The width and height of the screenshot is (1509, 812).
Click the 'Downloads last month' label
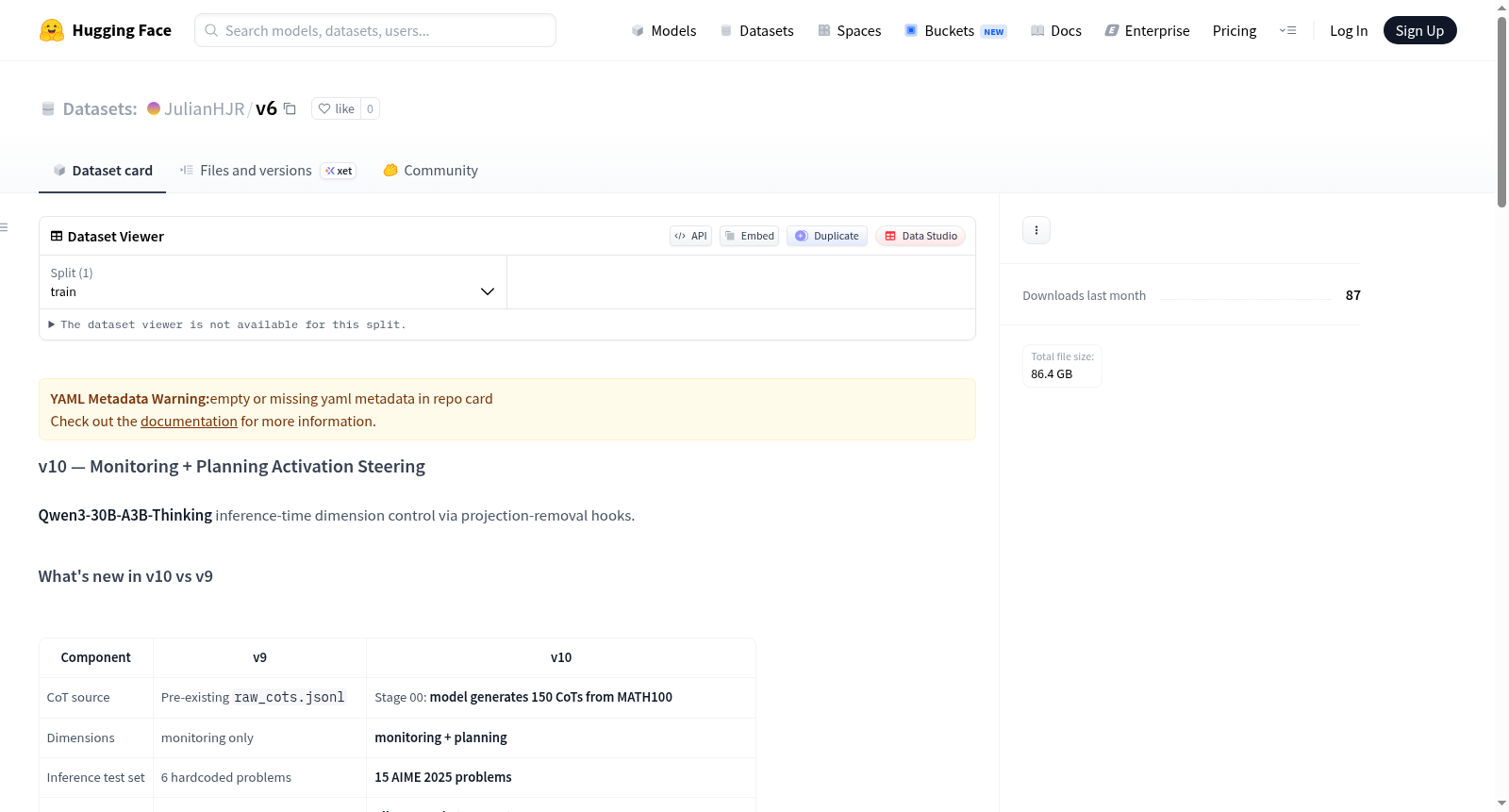pyautogui.click(x=1085, y=295)
